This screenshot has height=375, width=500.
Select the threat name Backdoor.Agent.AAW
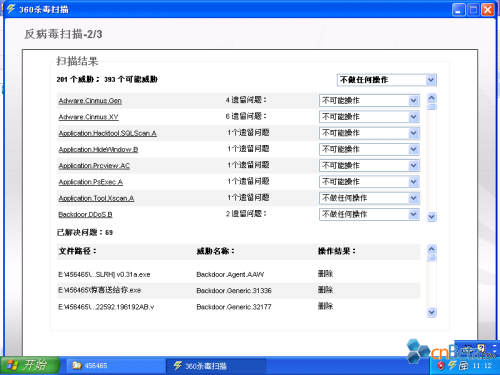click(230, 275)
